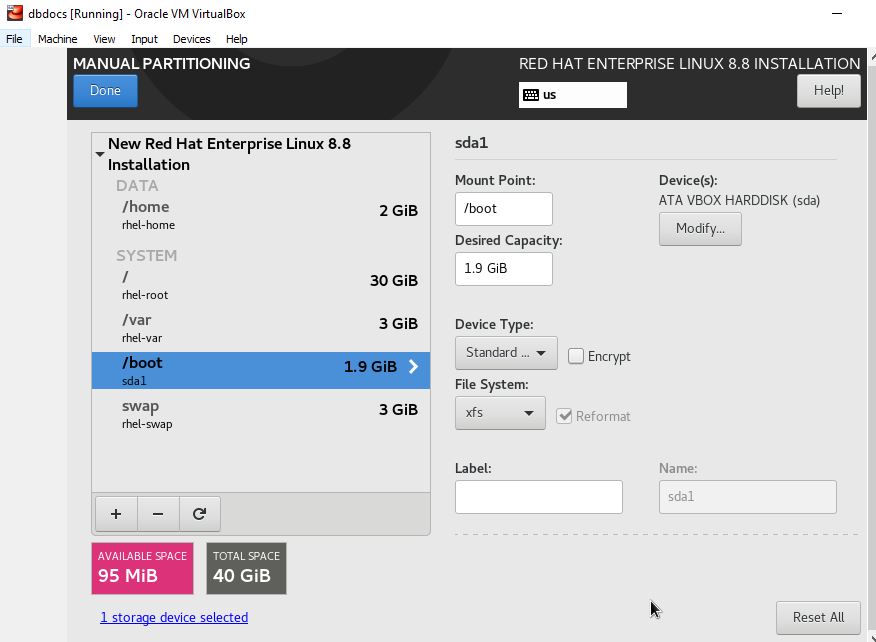The width and height of the screenshot is (876, 642).
Task: Click the AVAILABLE SPACE 95 MiB box
Action: 142,568
